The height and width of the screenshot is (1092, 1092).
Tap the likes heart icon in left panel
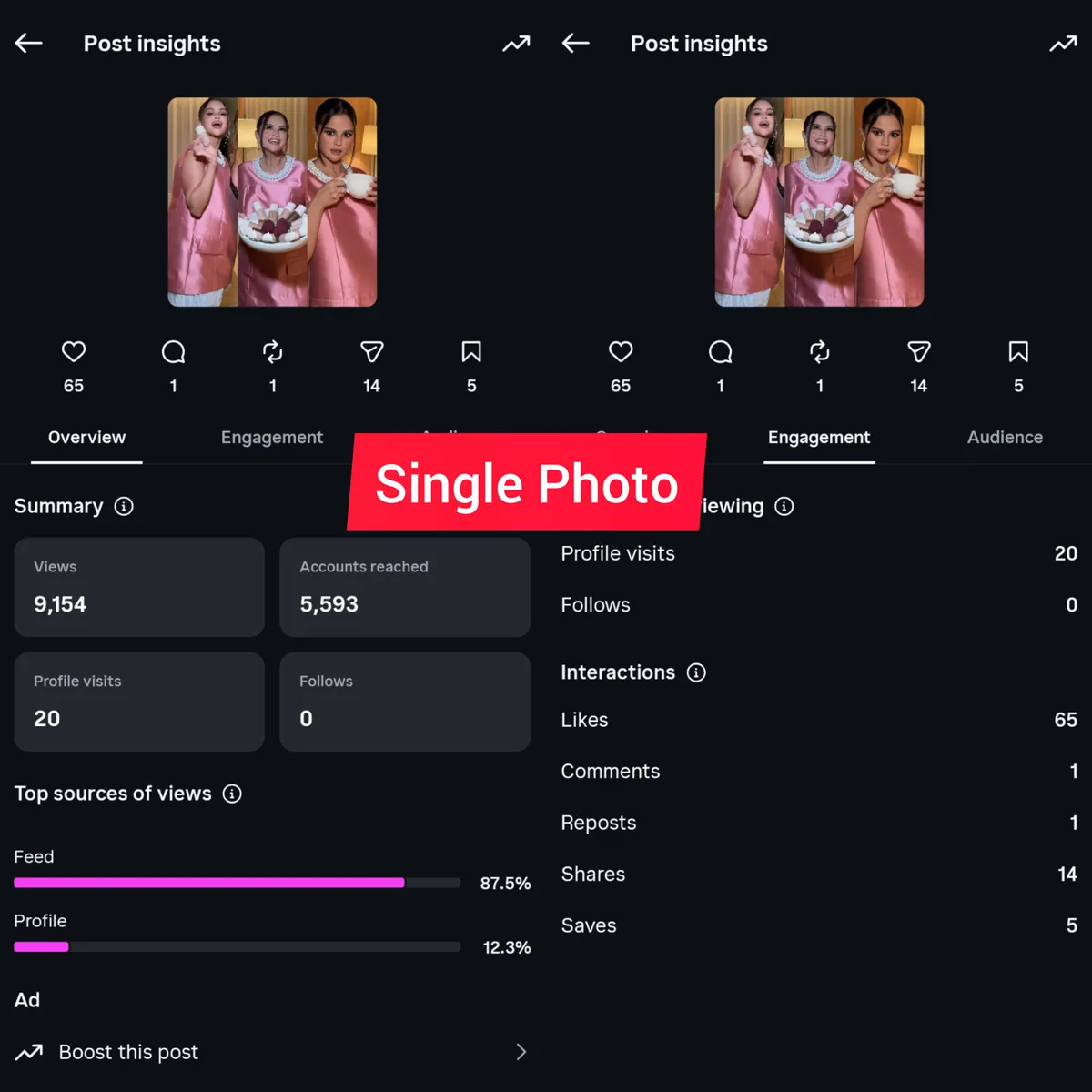coord(74,352)
